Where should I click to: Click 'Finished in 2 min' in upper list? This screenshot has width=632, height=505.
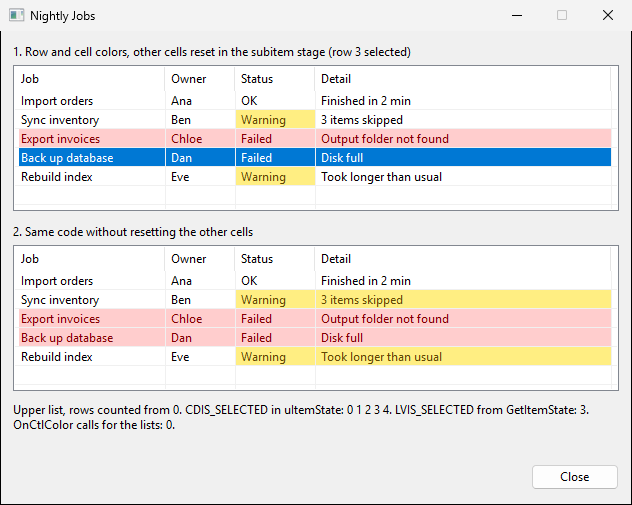[463, 101]
